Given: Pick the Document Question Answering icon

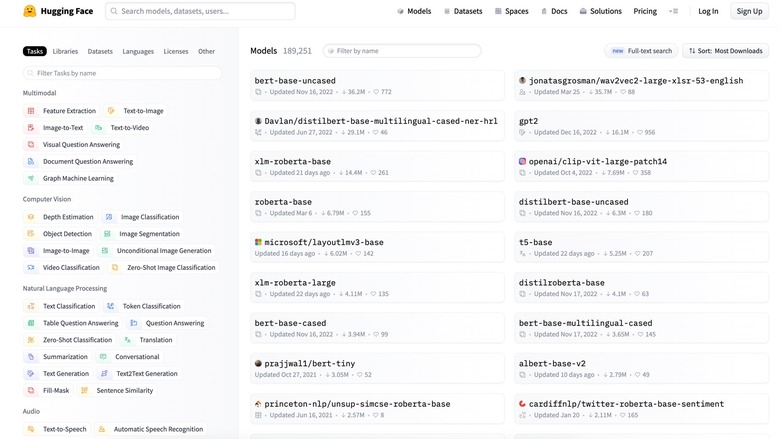Looking at the screenshot, I should (x=31, y=162).
